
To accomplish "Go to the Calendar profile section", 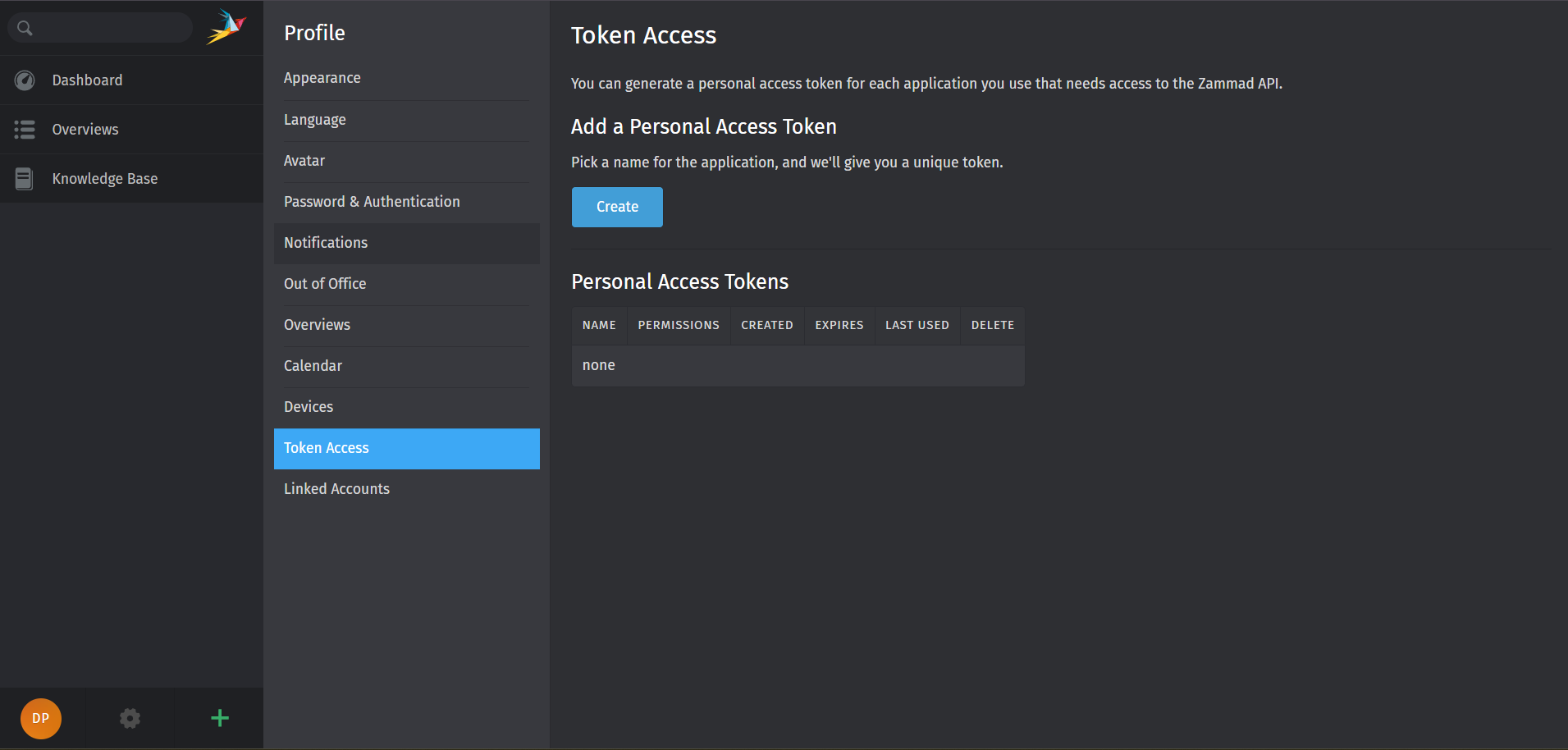I will tap(313, 365).
